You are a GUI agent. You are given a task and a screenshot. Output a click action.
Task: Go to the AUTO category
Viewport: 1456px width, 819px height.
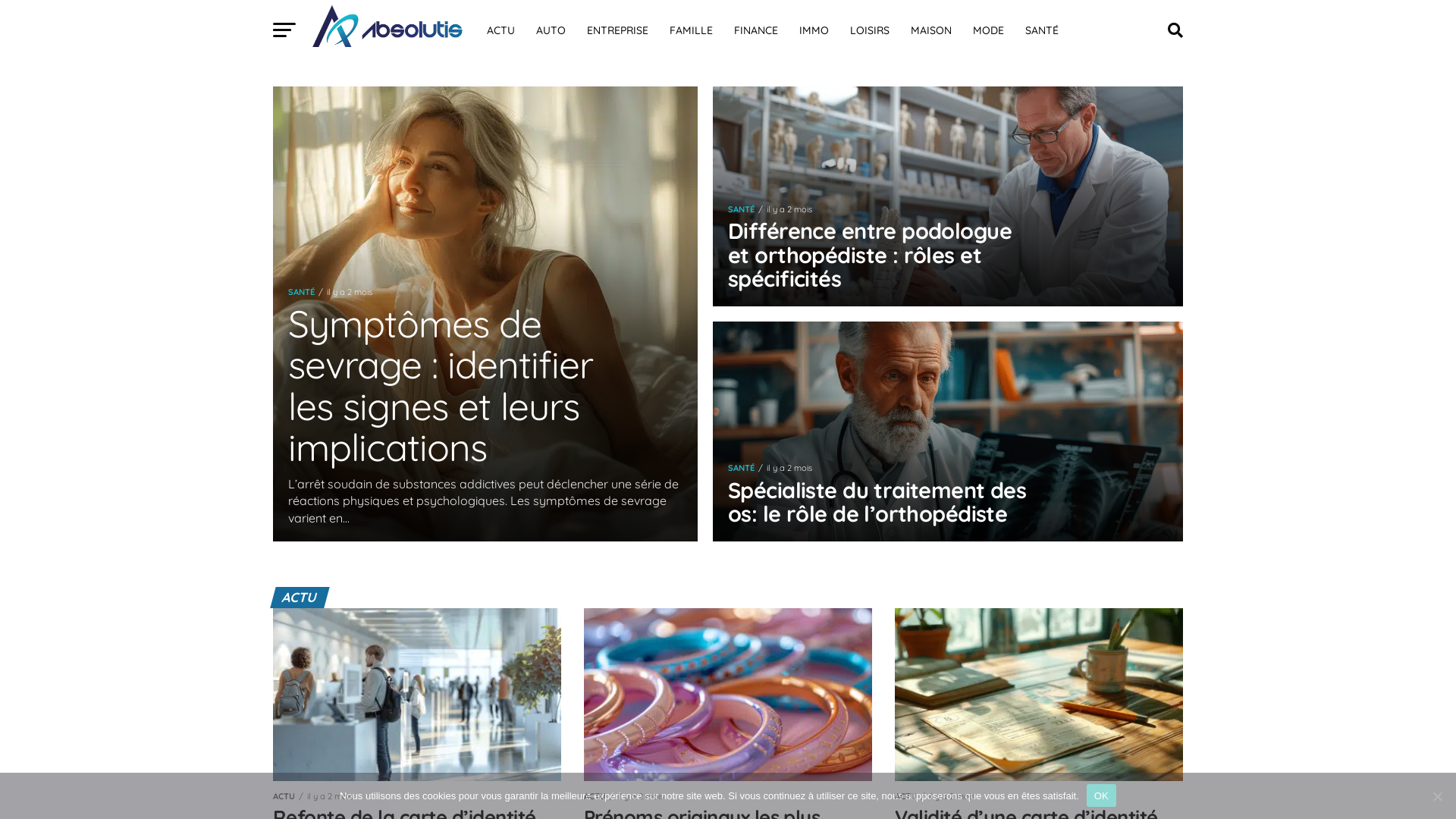pos(551,30)
